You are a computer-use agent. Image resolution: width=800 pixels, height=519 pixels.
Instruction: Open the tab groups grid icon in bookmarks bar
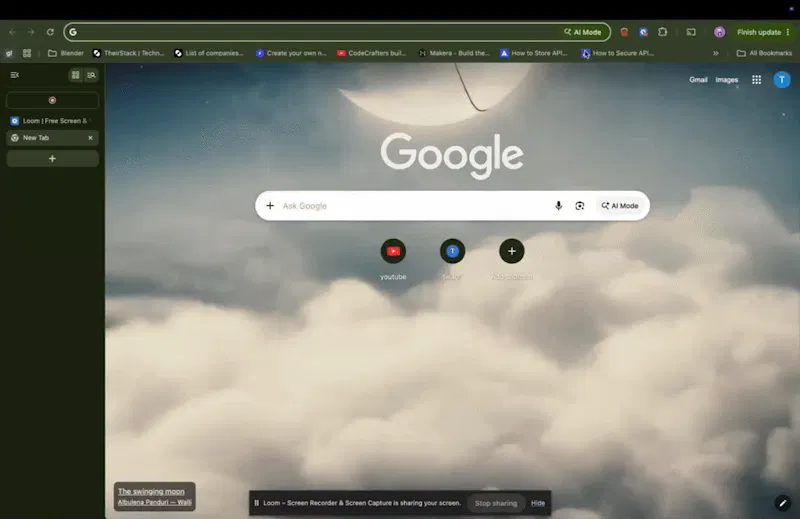27,53
